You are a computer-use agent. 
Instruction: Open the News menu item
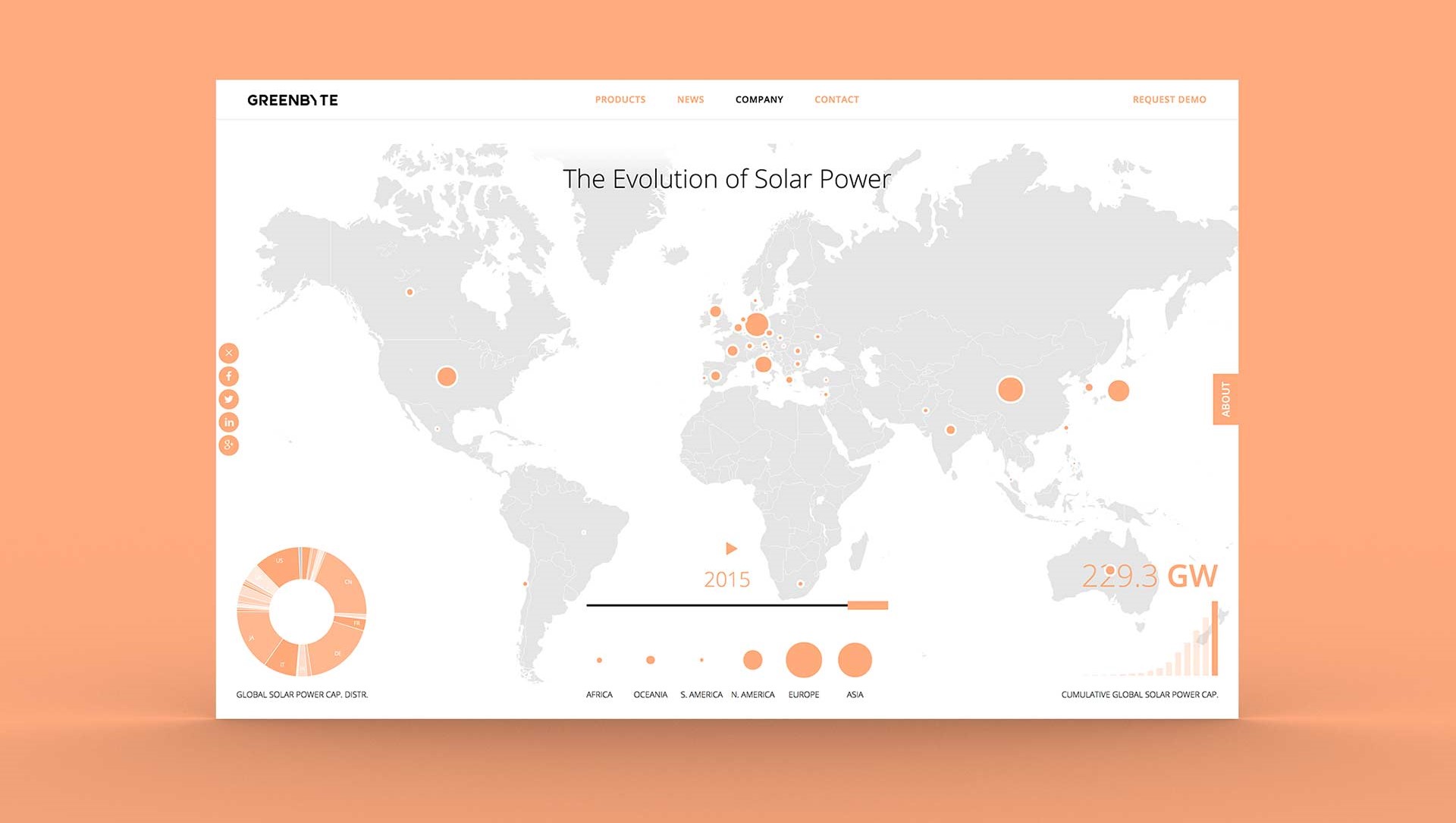[x=691, y=99]
